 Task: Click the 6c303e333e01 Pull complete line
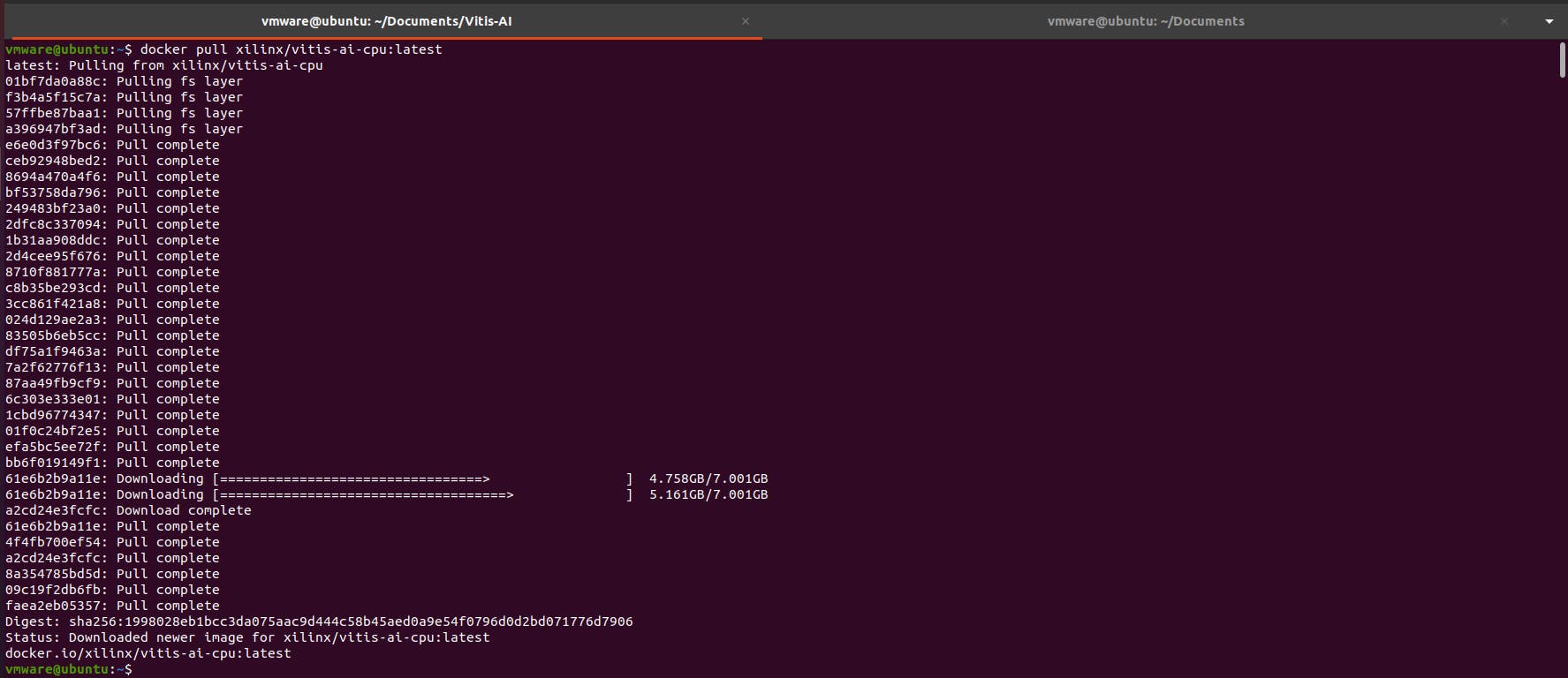(112, 399)
